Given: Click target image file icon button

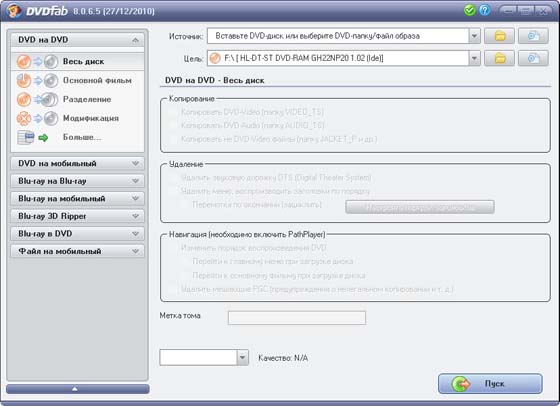Looking at the screenshot, I should point(533,58).
